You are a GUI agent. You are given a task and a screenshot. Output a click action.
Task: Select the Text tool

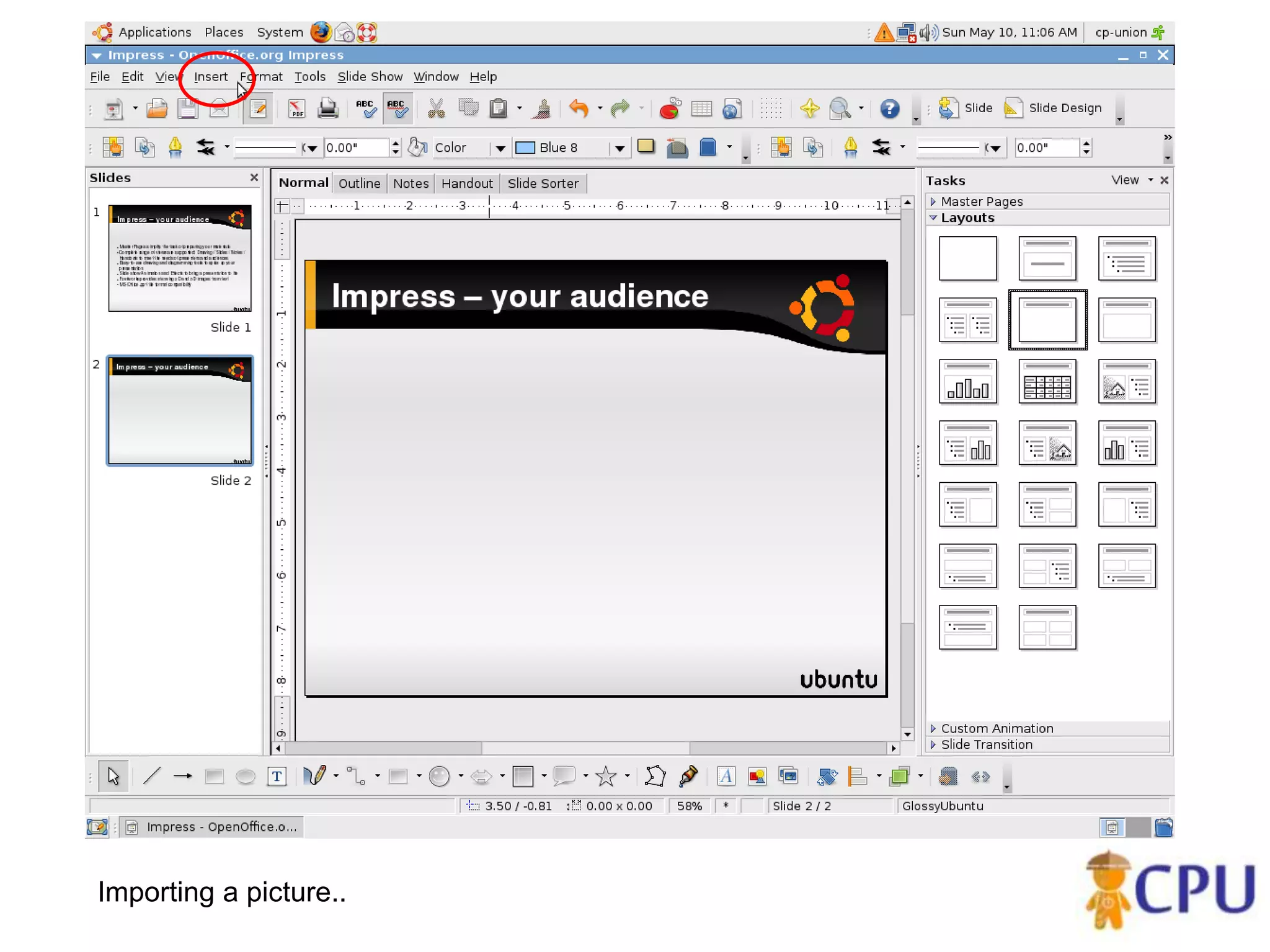tap(277, 776)
